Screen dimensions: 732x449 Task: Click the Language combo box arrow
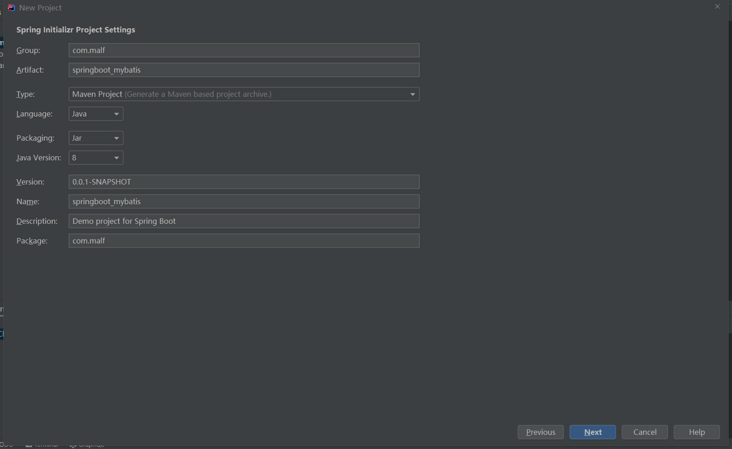click(x=116, y=114)
